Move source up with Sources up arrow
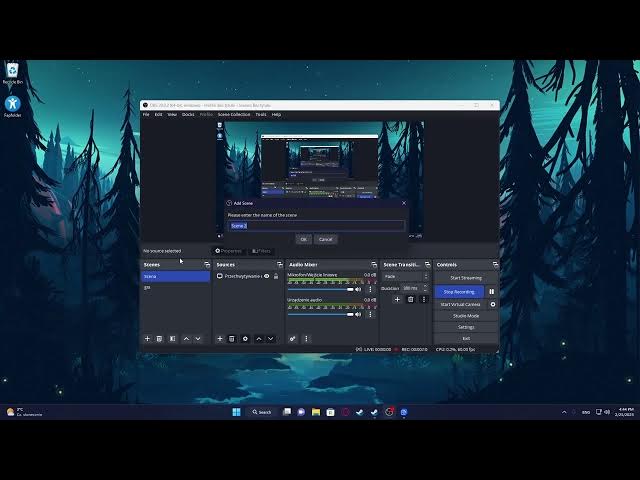 (x=259, y=339)
